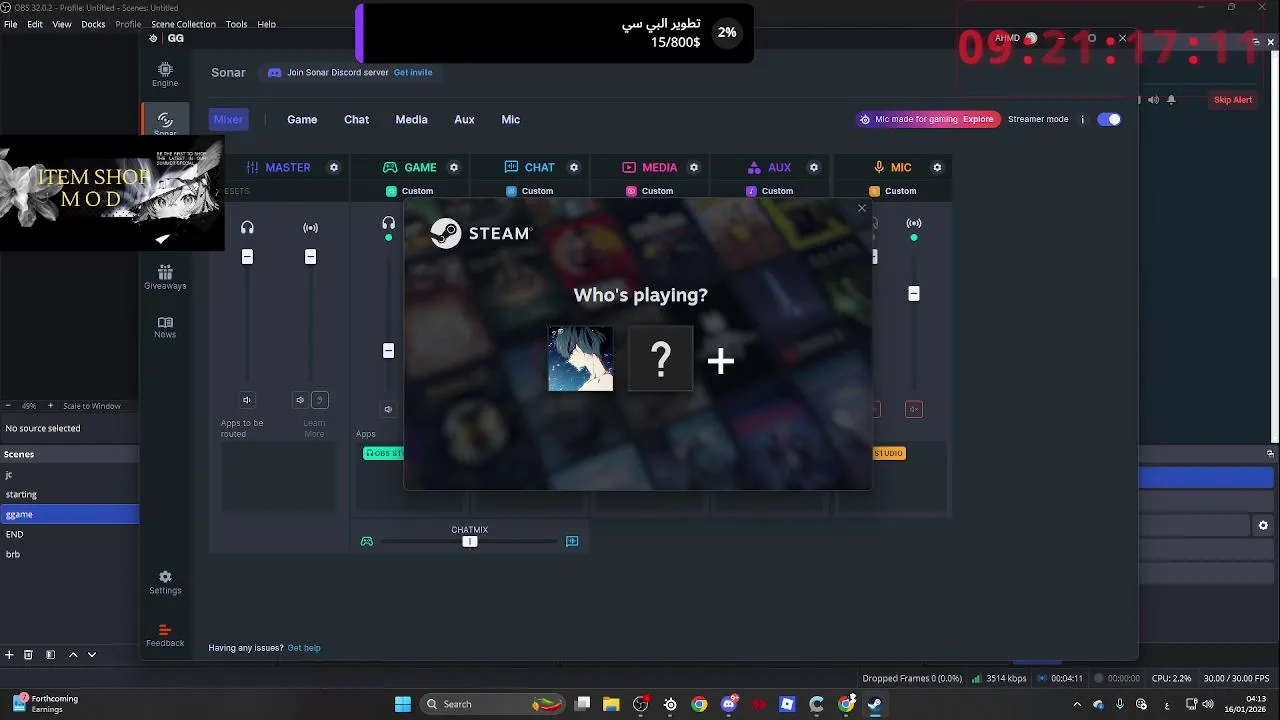Open MIC channel settings gear
Screen dimensions: 1280x720
(937, 167)
